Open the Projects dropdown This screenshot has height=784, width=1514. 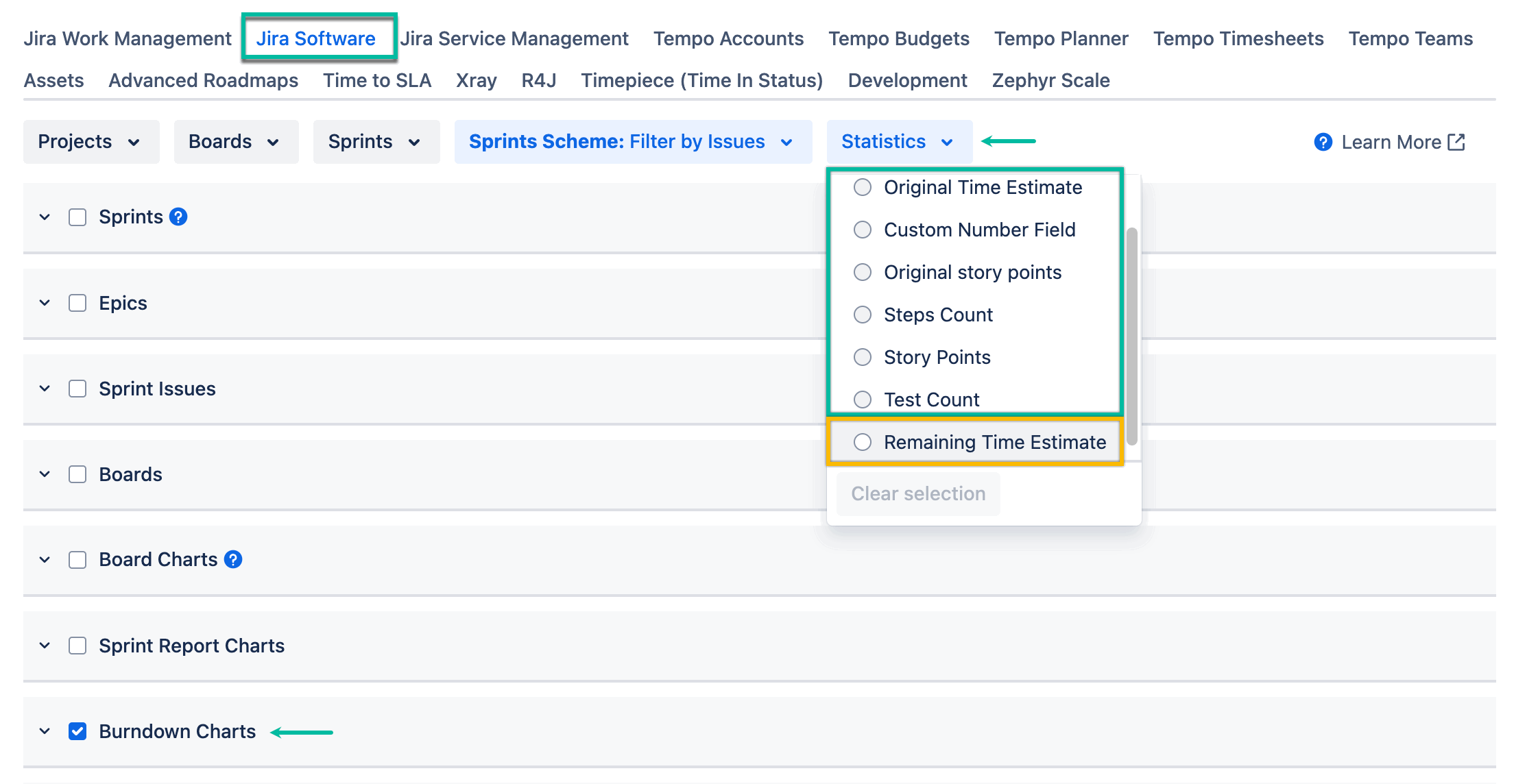tap(91, 142)
